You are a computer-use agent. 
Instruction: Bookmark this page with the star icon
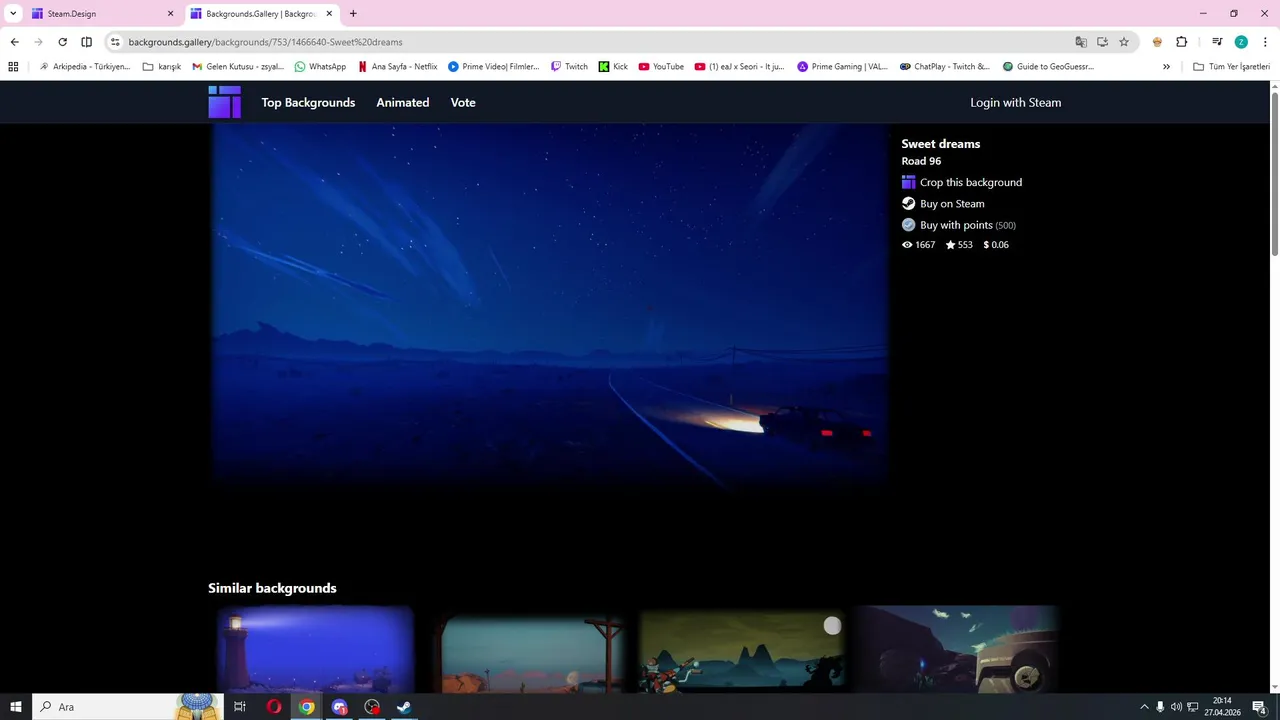1124,42
